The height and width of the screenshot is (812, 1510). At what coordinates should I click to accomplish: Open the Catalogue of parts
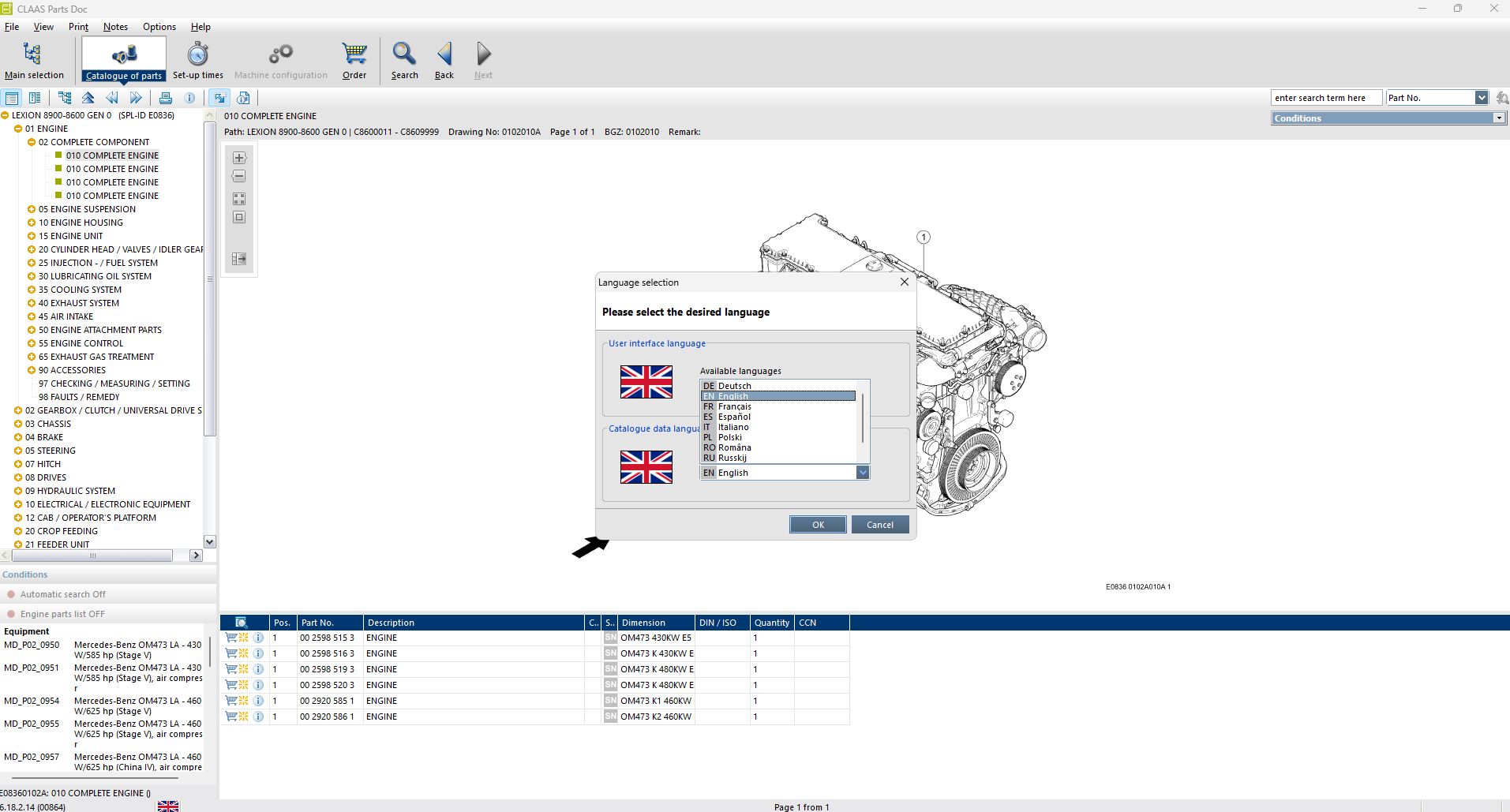(x=123, y=59)
